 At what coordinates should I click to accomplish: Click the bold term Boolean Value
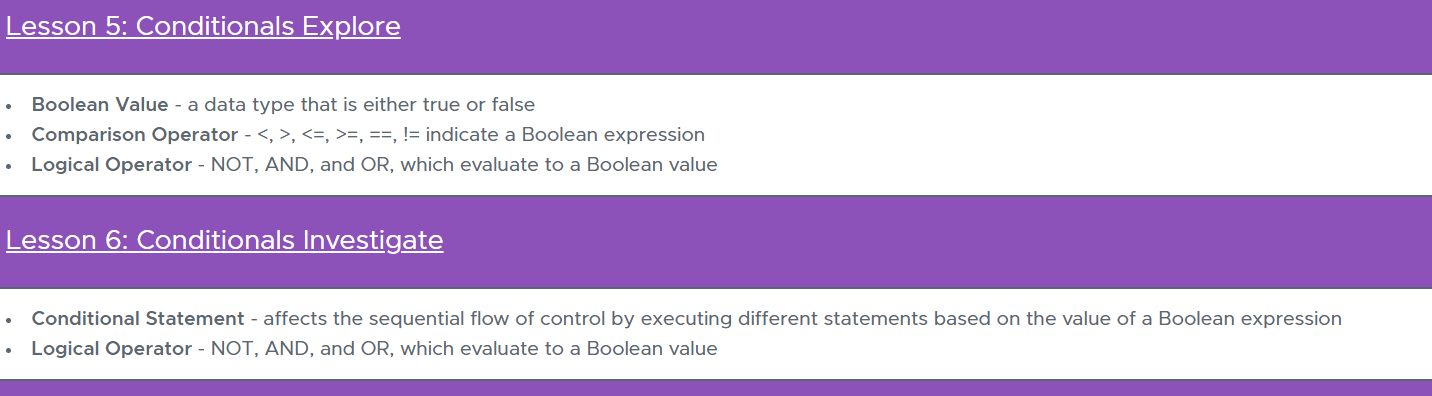coord(100,104)
